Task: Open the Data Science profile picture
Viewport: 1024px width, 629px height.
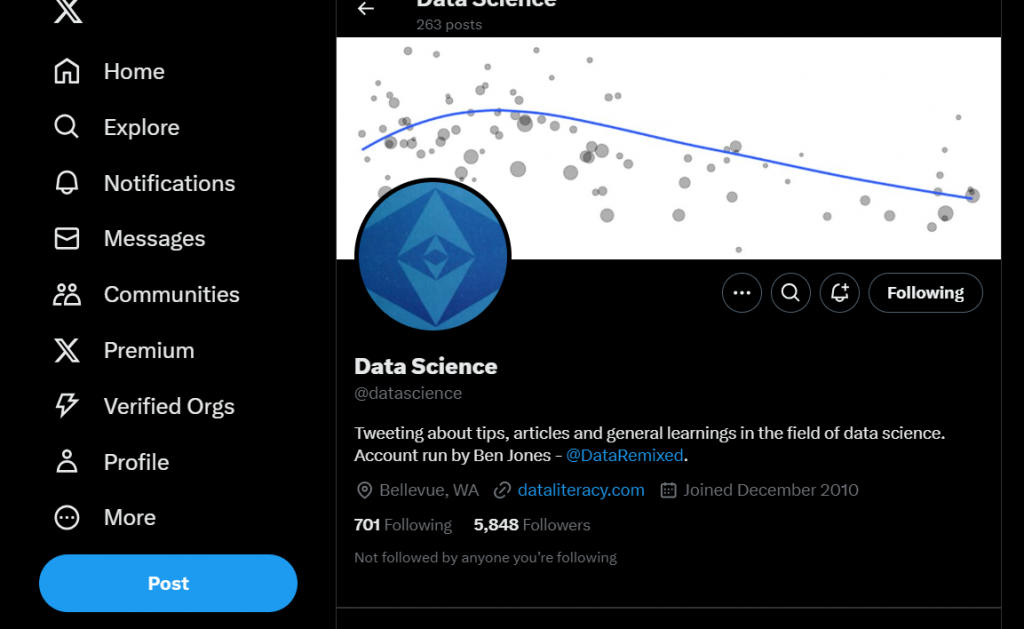Action: pyautogui.click(x=433, y=256)
